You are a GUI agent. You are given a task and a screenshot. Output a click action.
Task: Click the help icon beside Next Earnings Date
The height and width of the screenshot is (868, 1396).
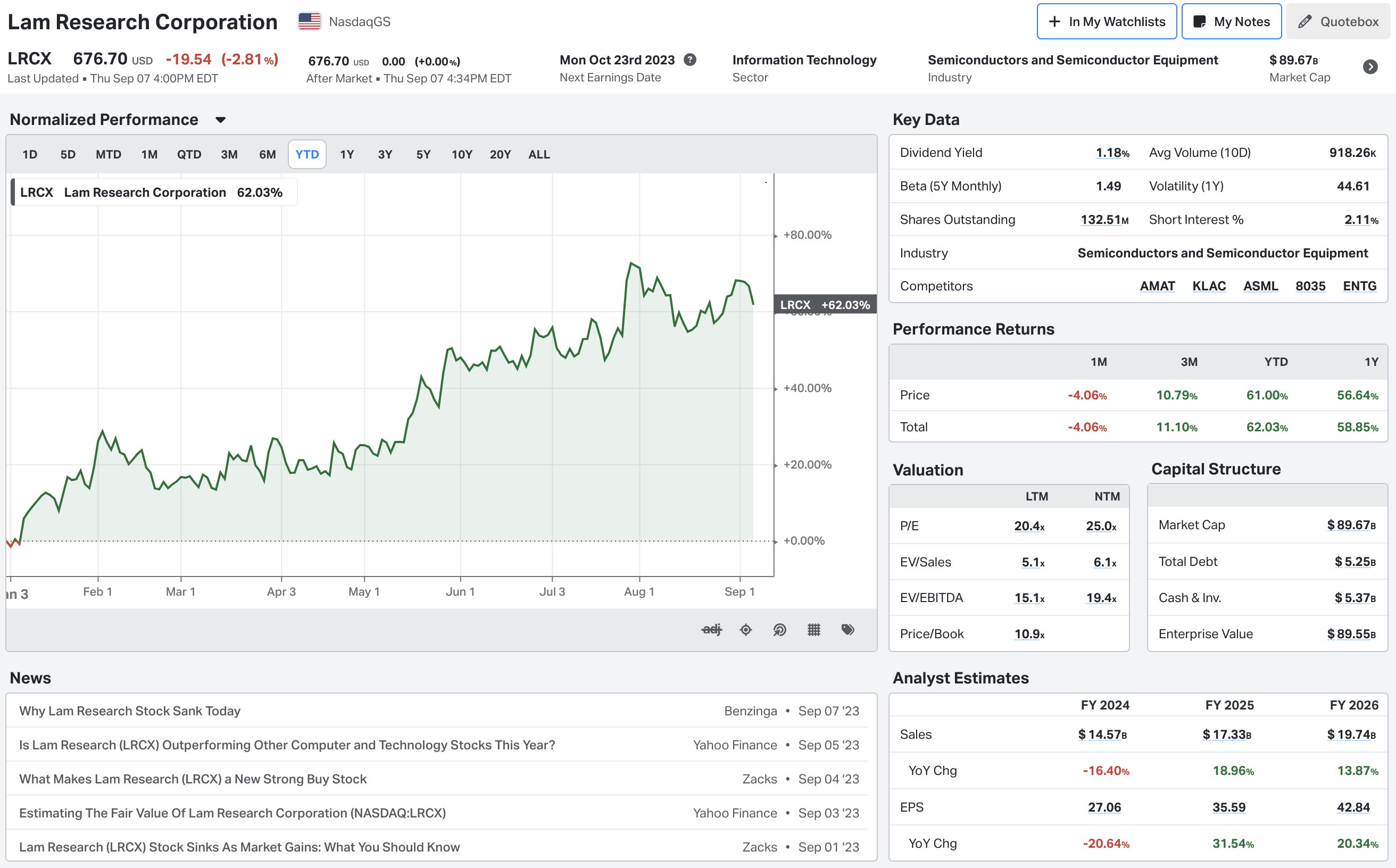690,60
